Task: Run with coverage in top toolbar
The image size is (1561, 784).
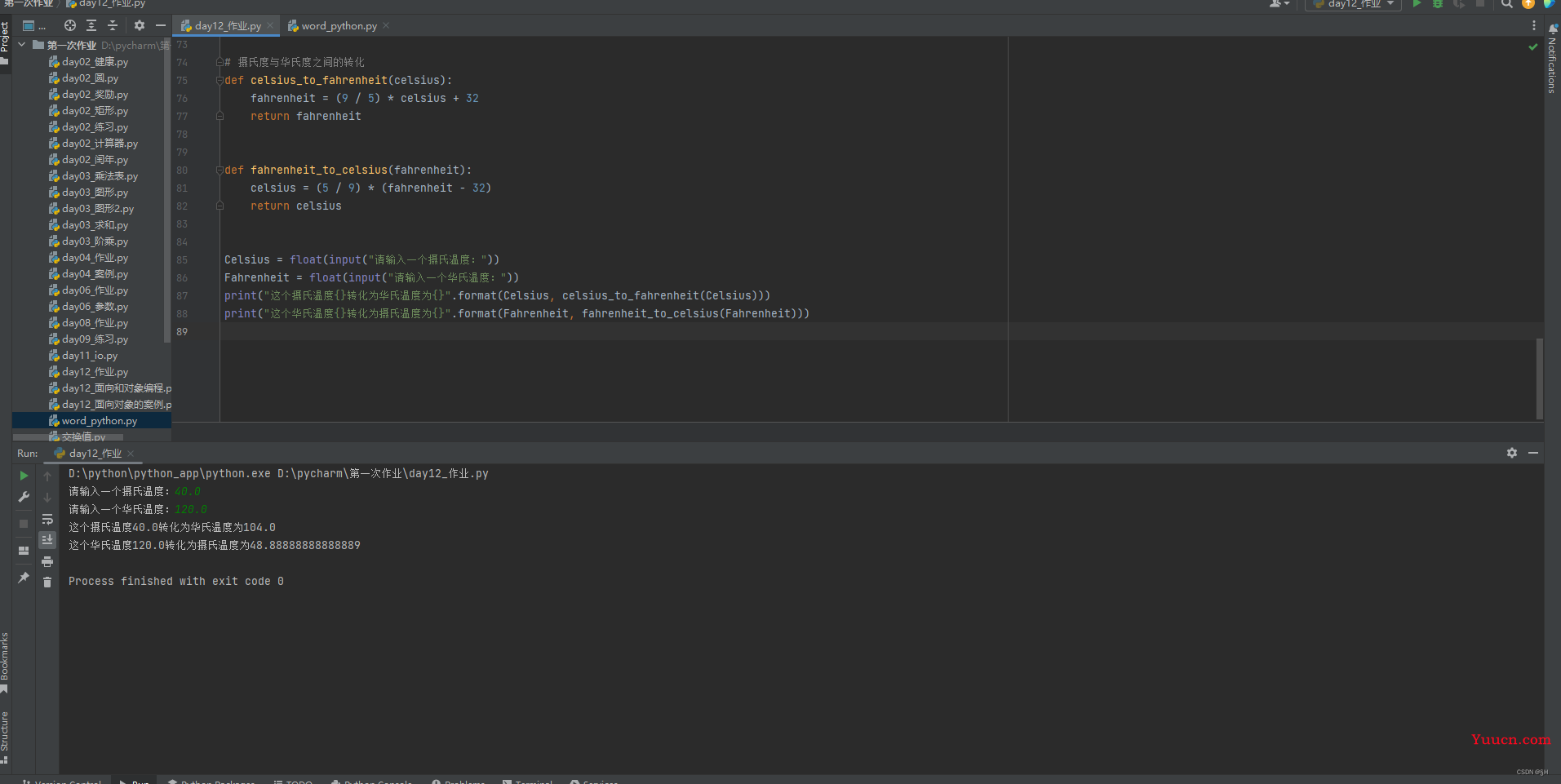Action: (x=1458, y=4)
